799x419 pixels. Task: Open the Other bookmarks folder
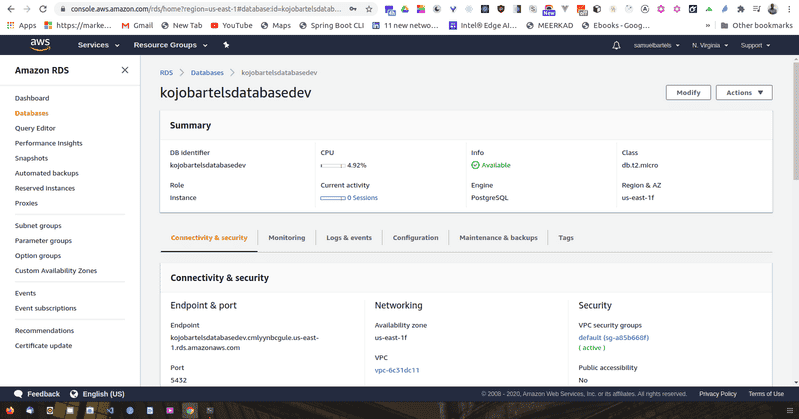point(757,25)
